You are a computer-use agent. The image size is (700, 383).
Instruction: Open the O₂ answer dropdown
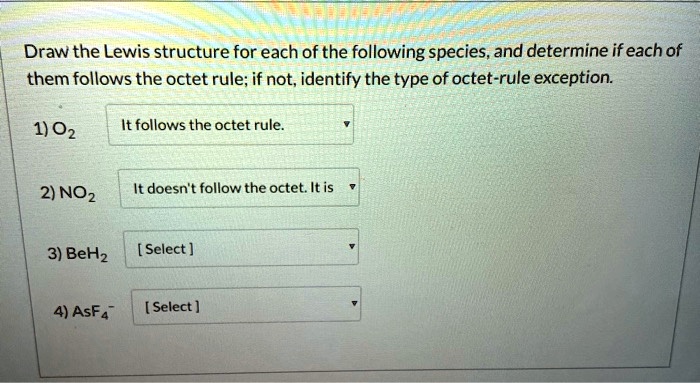[x=230, y=125]
